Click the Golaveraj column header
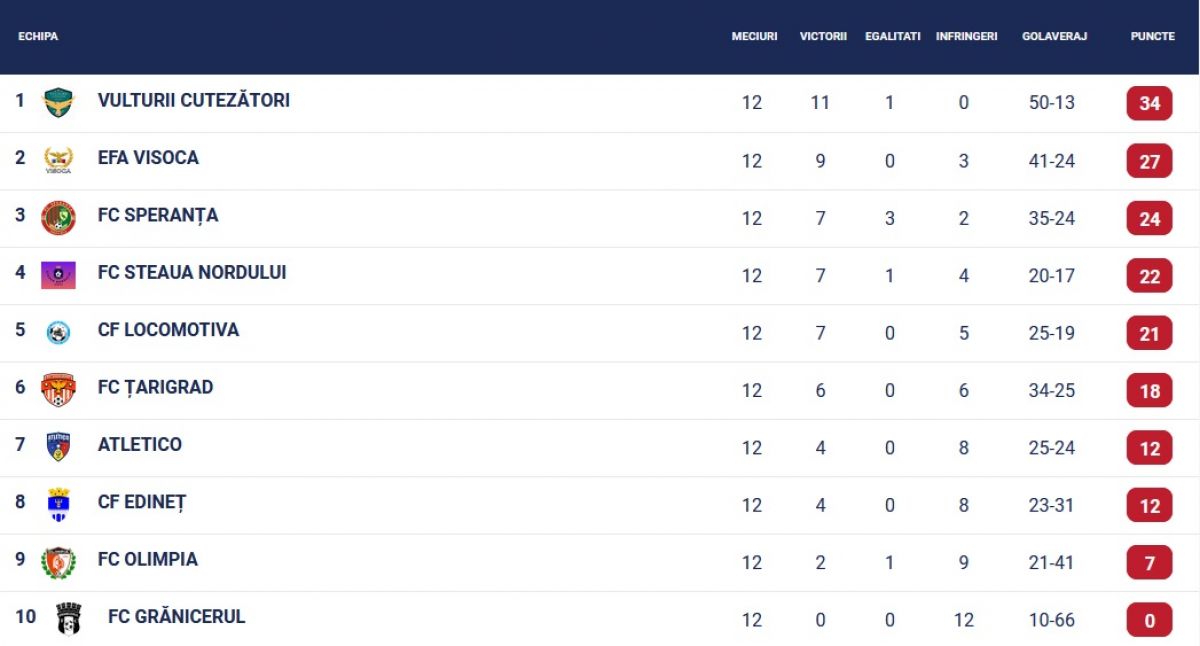This screenshot has height=646, width=1200. click(x=1054, y=36)
